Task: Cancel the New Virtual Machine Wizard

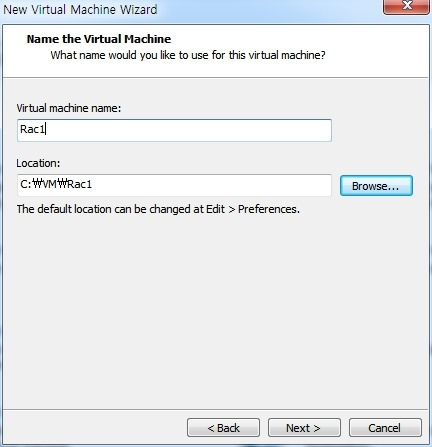Action: 385,428
